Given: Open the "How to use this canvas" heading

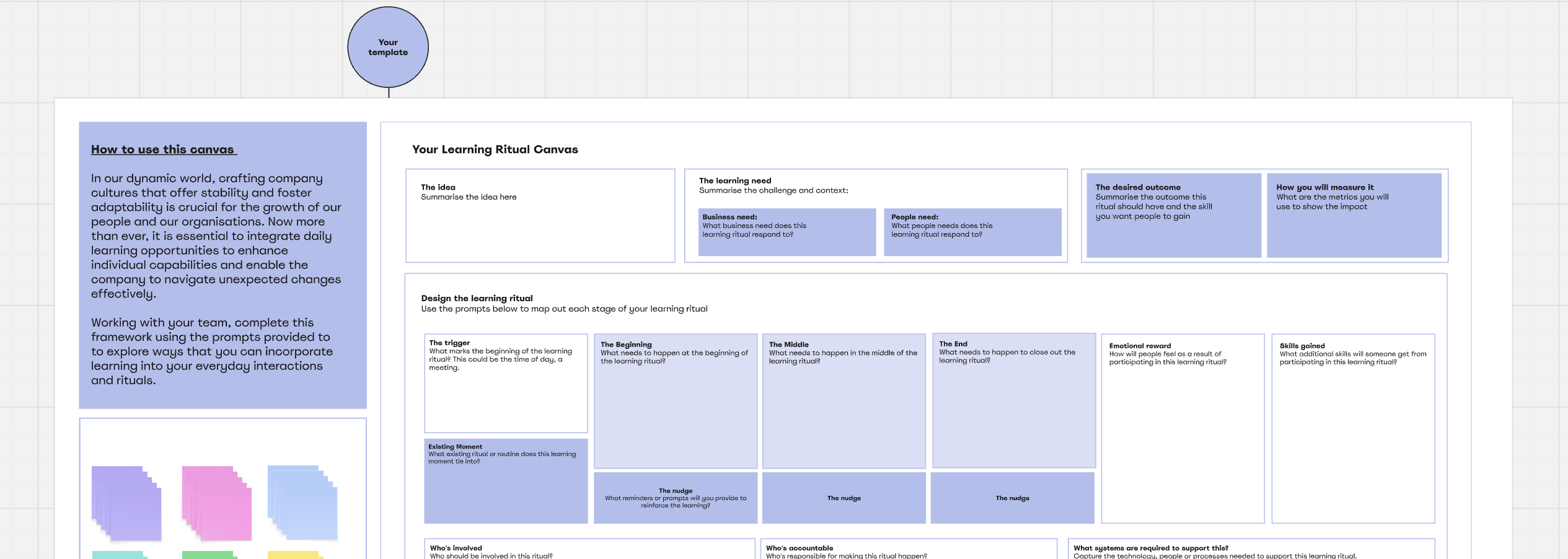Looking at the screenshot, I should pyautogui.click(x=162, y=149).
